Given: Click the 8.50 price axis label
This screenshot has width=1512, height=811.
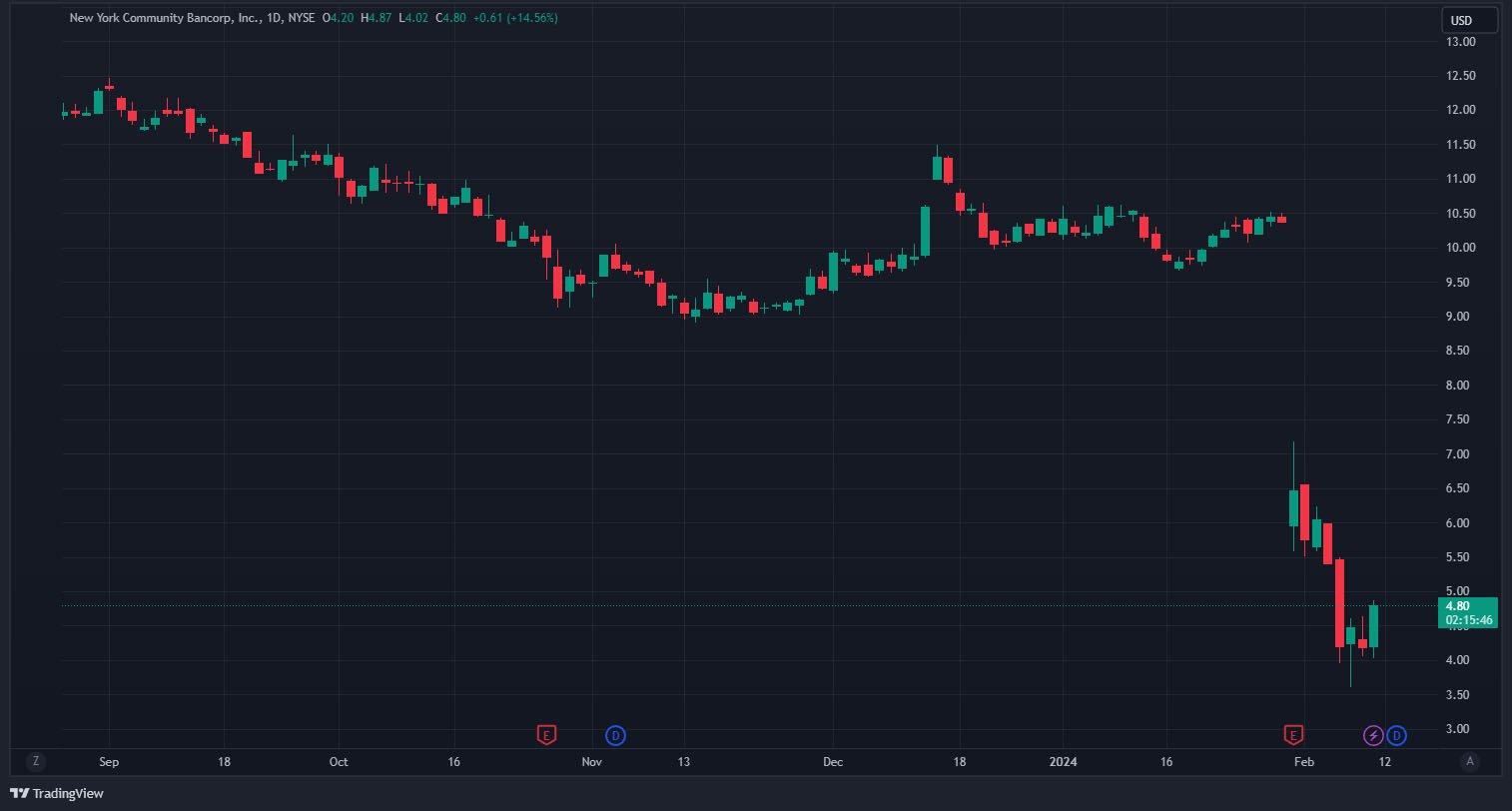Looking at the screenshot, I should (1459, 351).
